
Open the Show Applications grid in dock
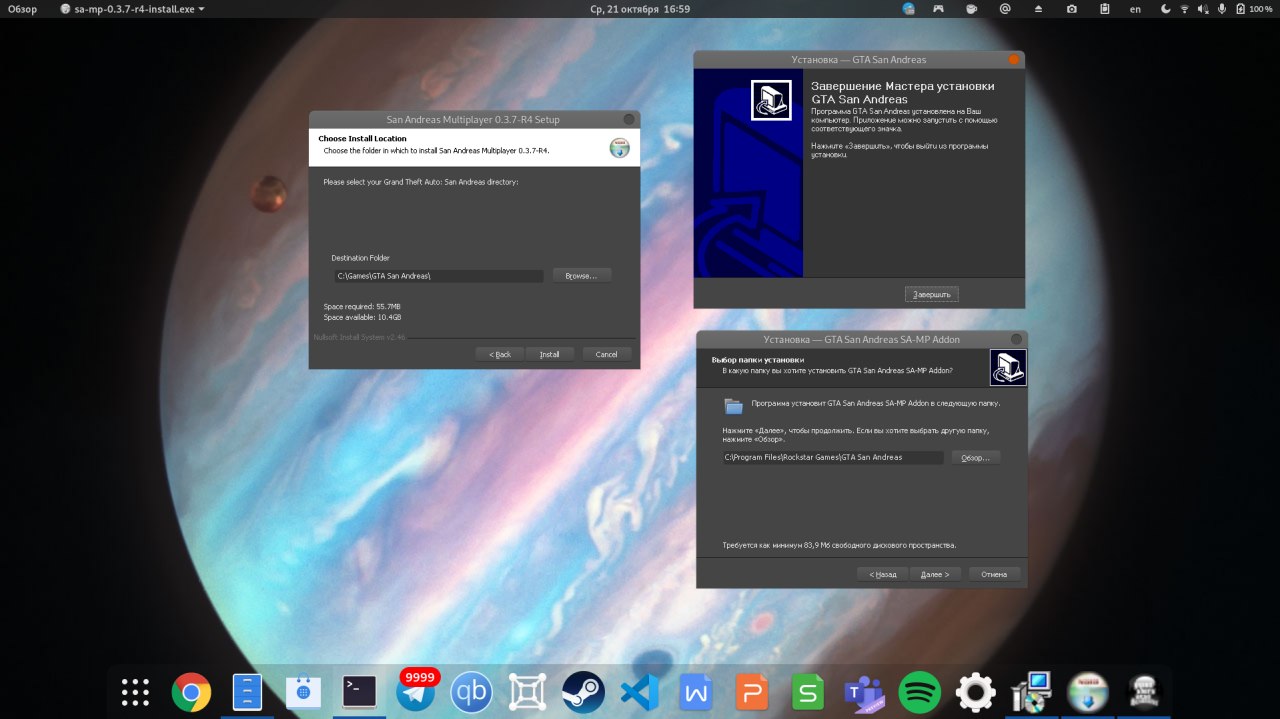(x=135, y=692)
